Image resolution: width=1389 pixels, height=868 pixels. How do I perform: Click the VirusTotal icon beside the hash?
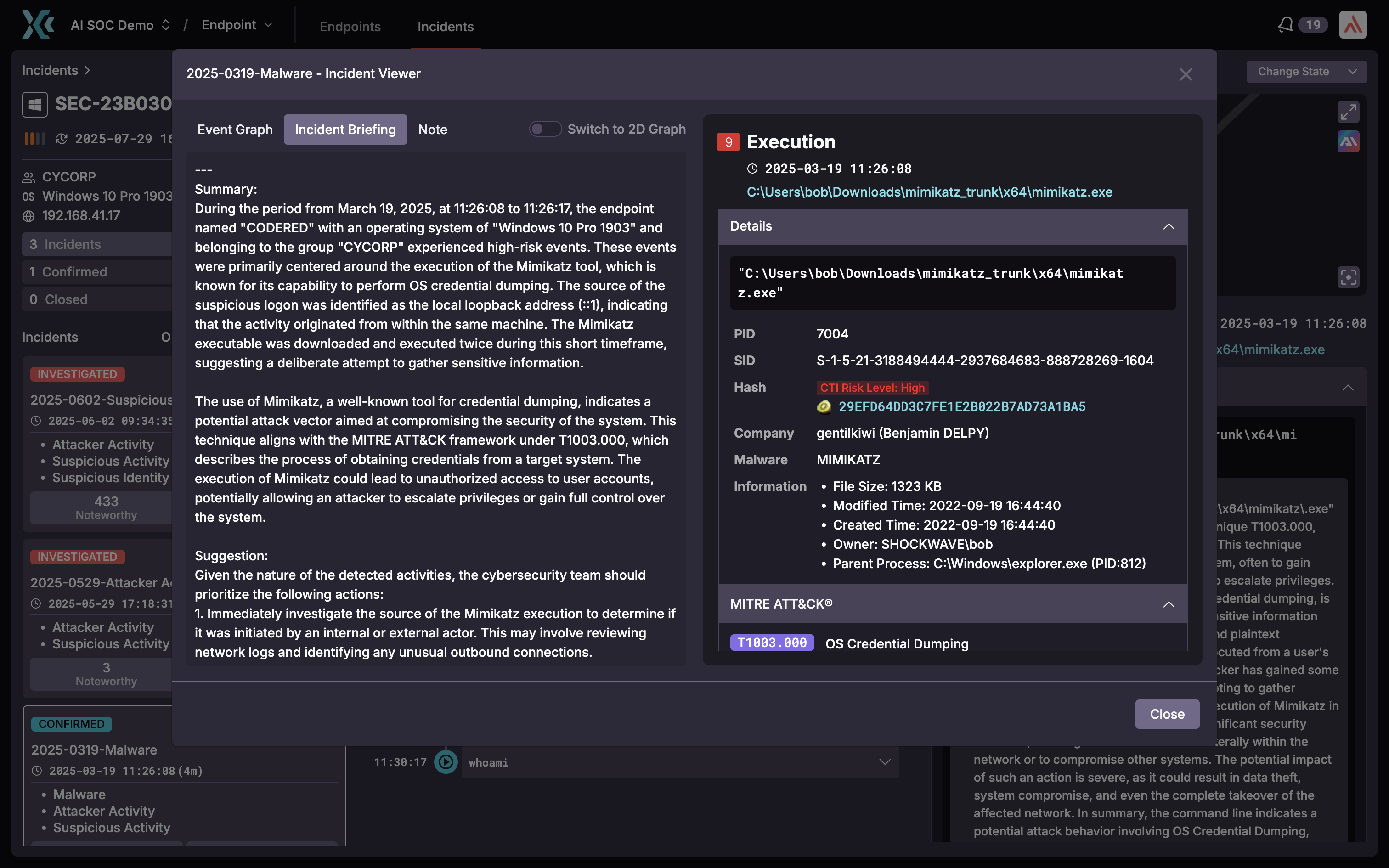coord(824,407)
